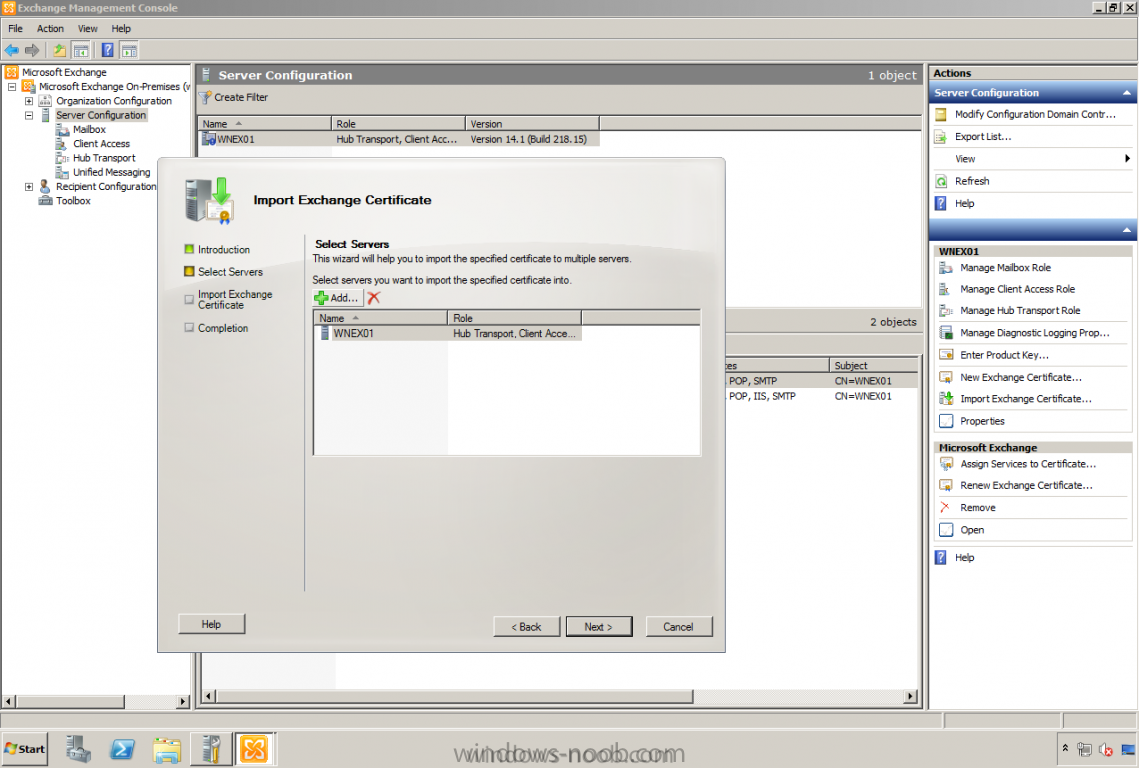The height and width of the screenshot is (768, 1139).
Task: Collapse the Server Configuration tree node
Action: pos(29,116)
